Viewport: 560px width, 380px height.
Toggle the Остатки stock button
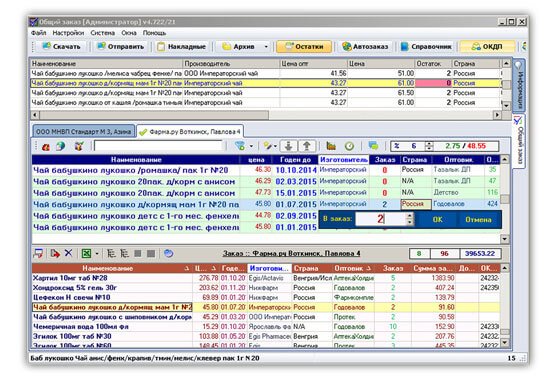pyautogui.click(x=304, y=46)
